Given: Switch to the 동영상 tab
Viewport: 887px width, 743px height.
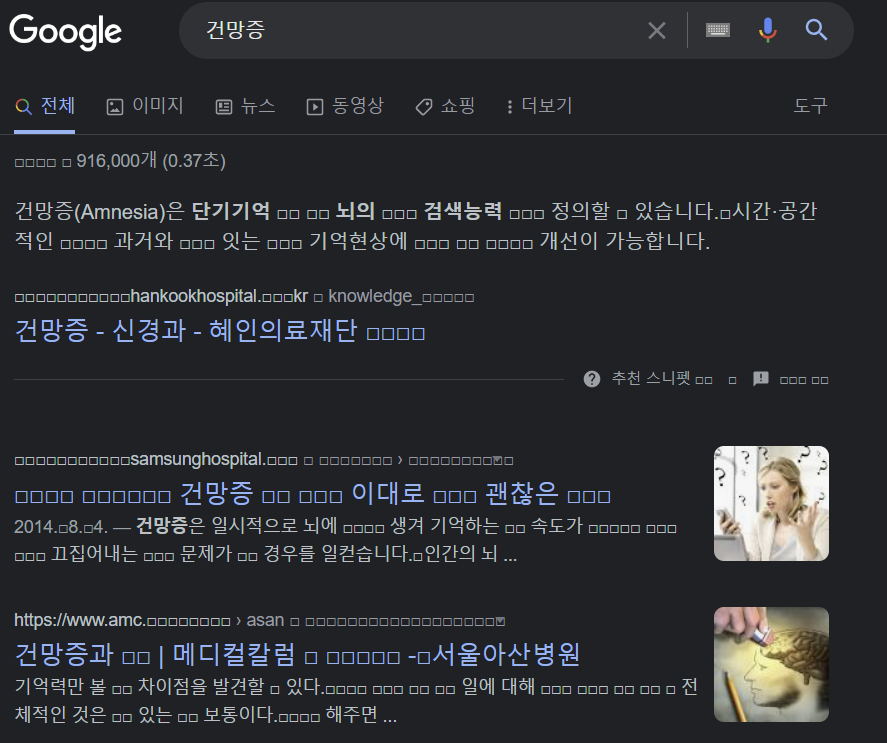Looking at the screenshot, I should point(345,106).
